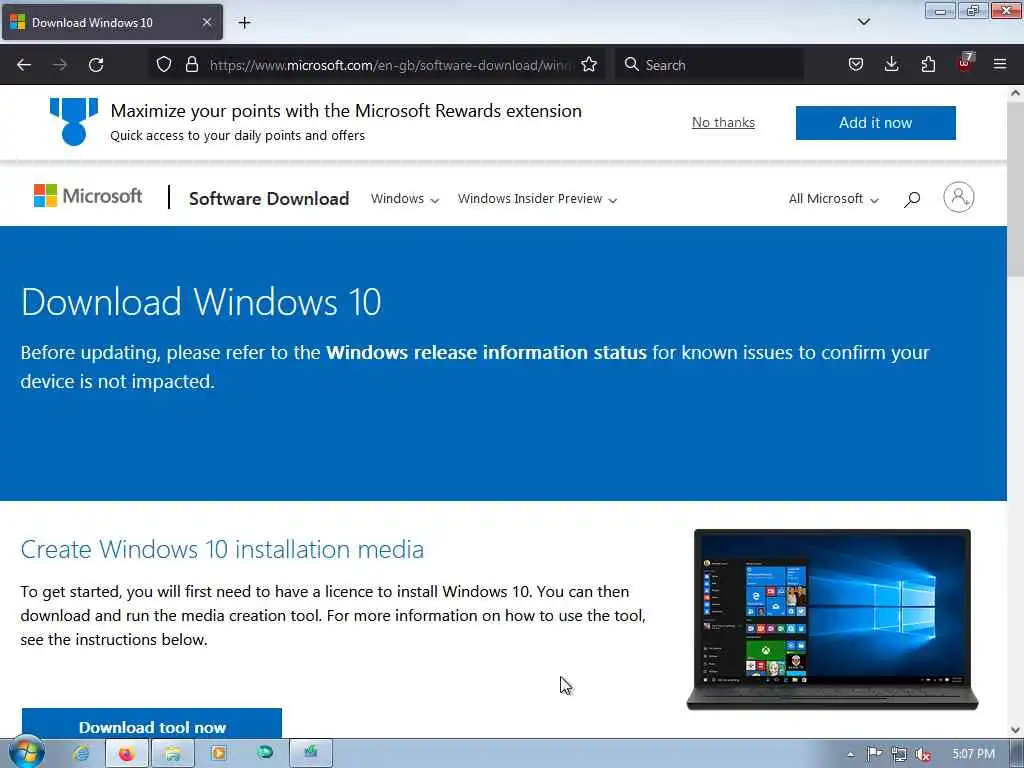Open Windows release information status link
This screenshot has width=1024, height=768.
click(486, 353)
